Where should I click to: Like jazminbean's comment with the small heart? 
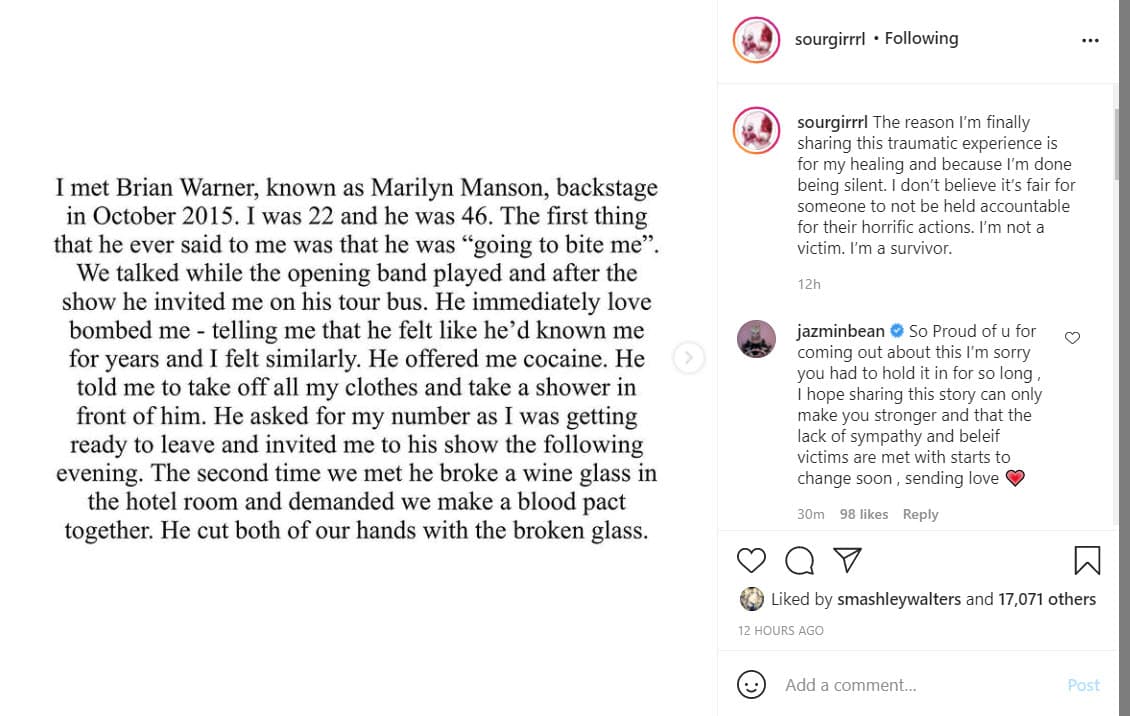tap(1072, 337)
